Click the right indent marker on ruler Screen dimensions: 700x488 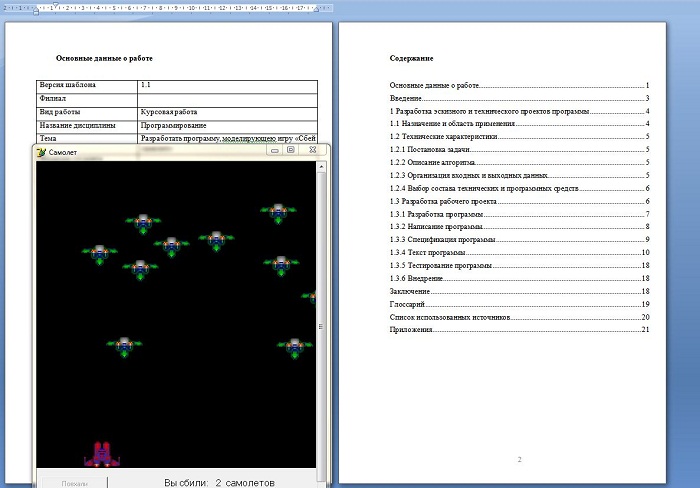316,9
